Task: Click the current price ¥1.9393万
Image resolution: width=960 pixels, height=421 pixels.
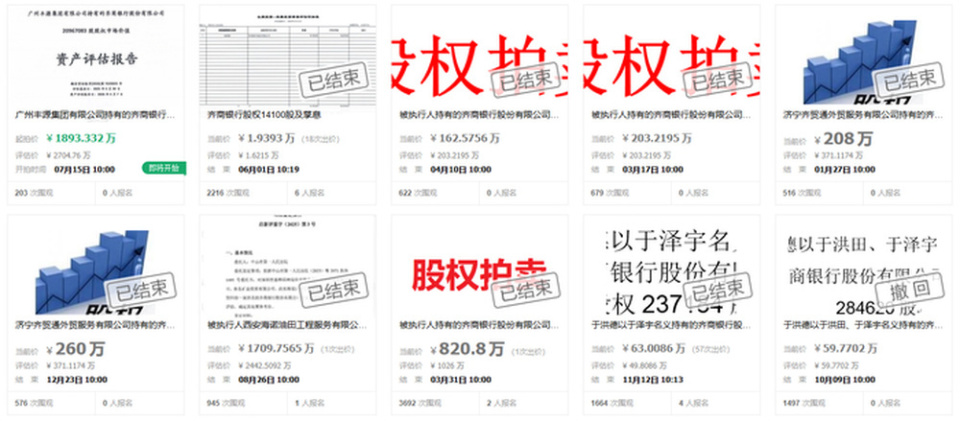Action: tap(268, 139)
